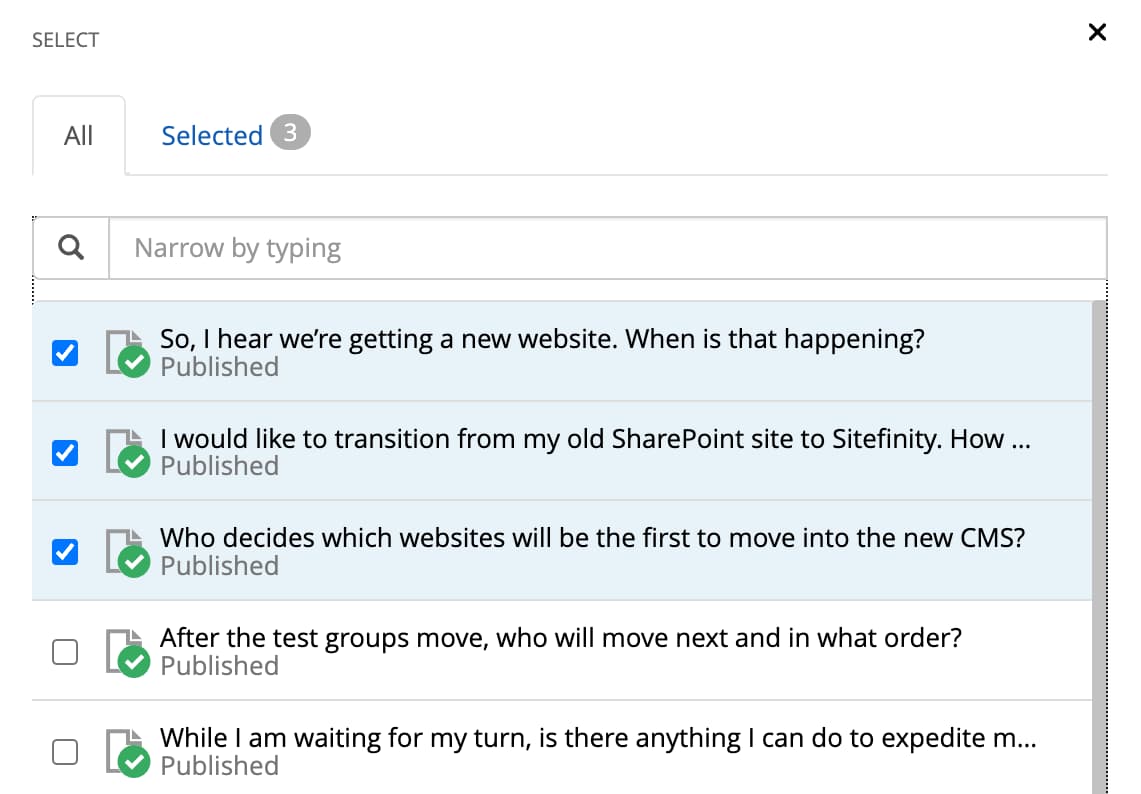Uncheck the 'Who decides' checkbox
The image size is (1141, 794).
pos(64,551)
